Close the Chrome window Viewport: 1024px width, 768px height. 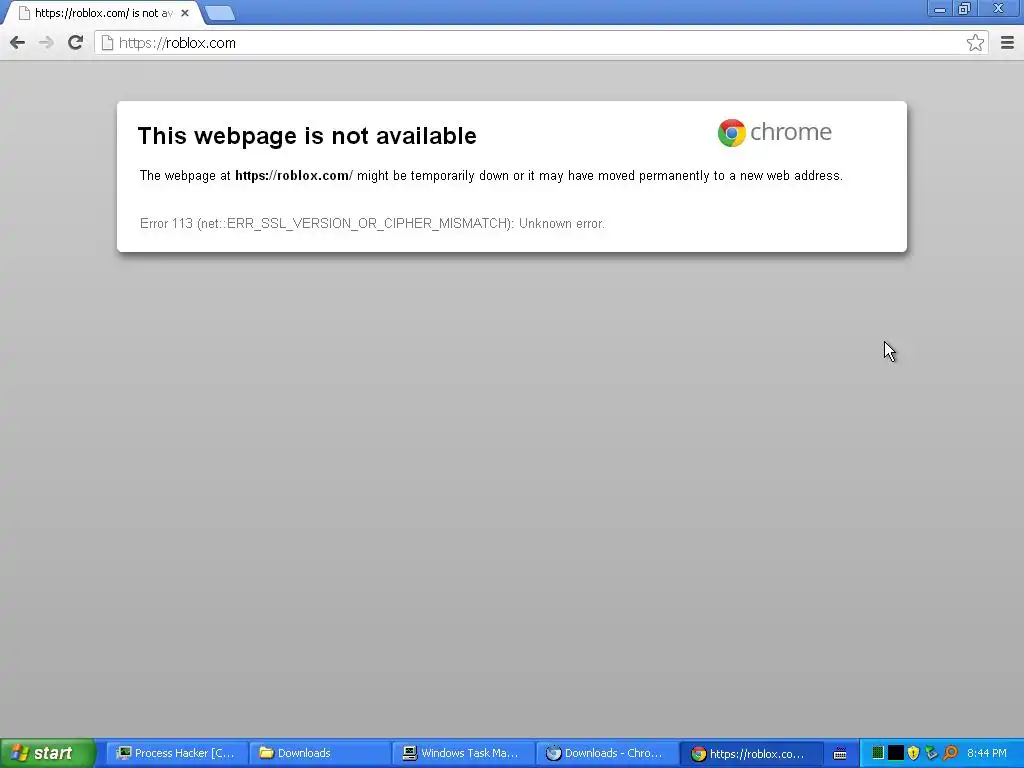click(x=998, y=9)
